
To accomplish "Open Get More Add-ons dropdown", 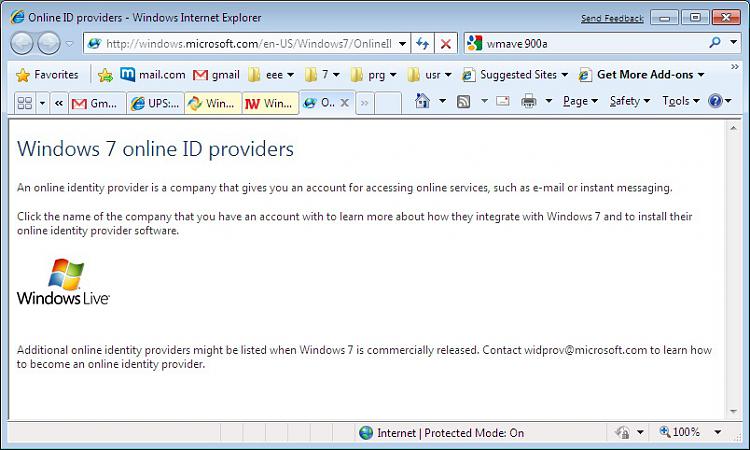I will pos(641,75).
